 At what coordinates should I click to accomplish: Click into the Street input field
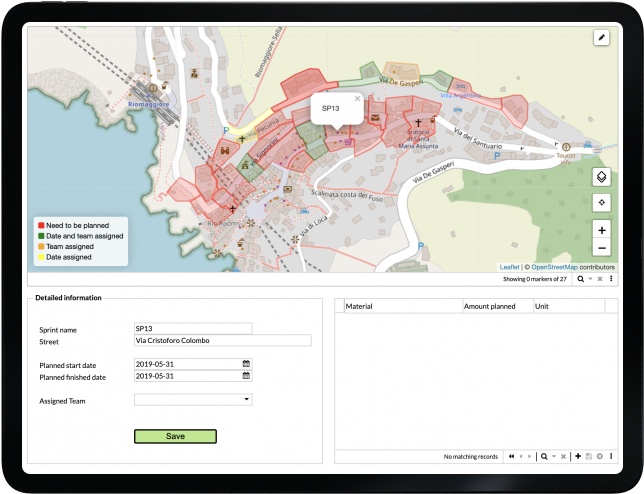pyautogui.click(x=222, y=340)
